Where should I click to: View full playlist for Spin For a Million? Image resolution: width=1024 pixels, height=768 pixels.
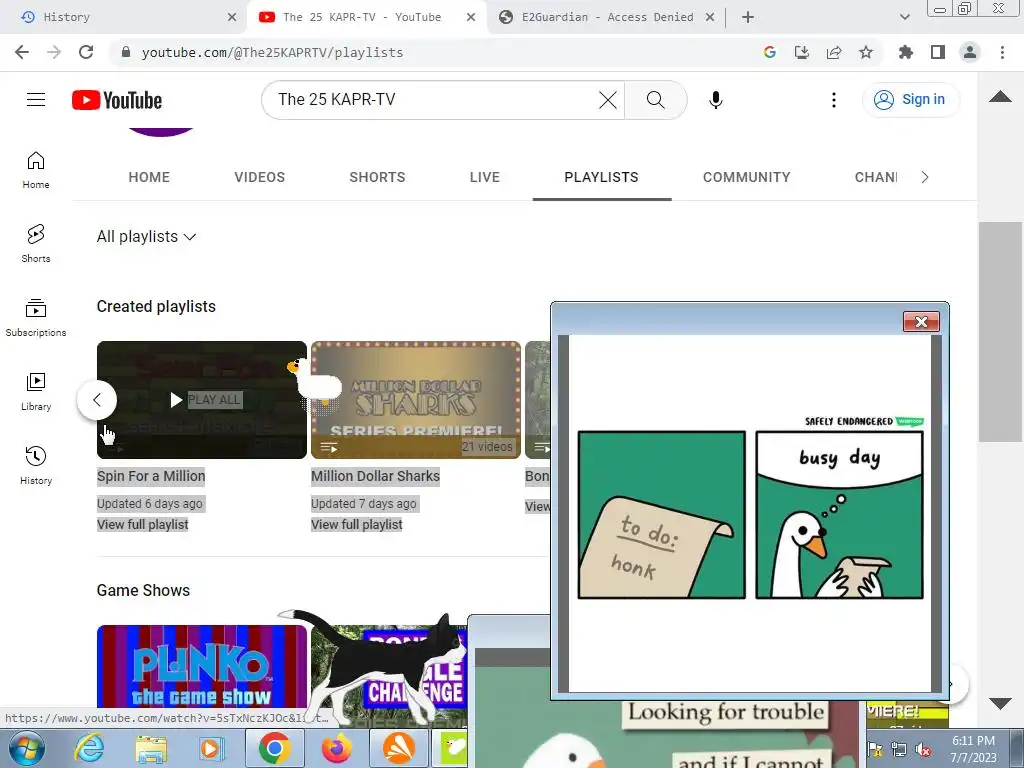tap(142, 524)
